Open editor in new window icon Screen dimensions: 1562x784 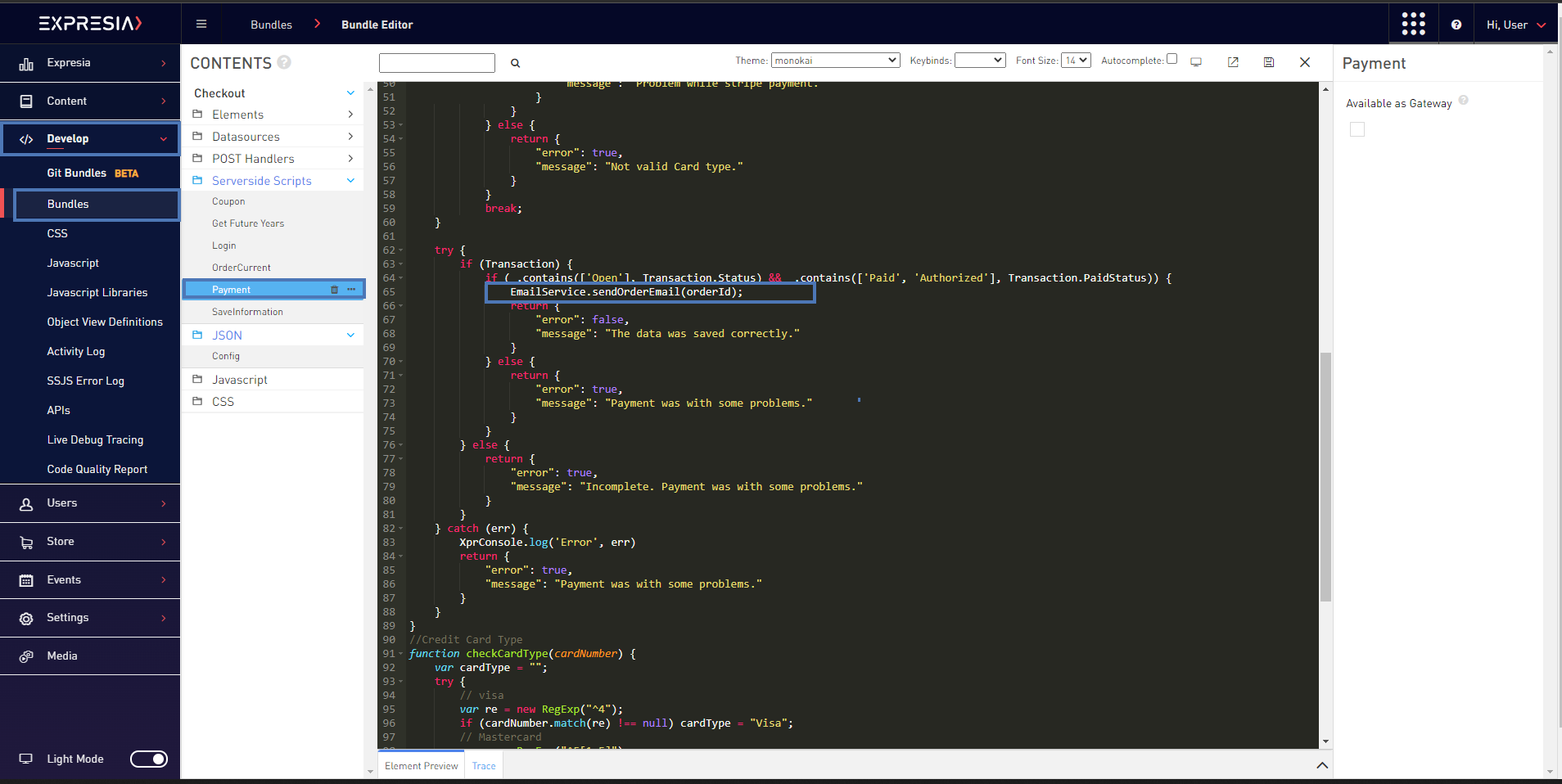(1233, 62)
